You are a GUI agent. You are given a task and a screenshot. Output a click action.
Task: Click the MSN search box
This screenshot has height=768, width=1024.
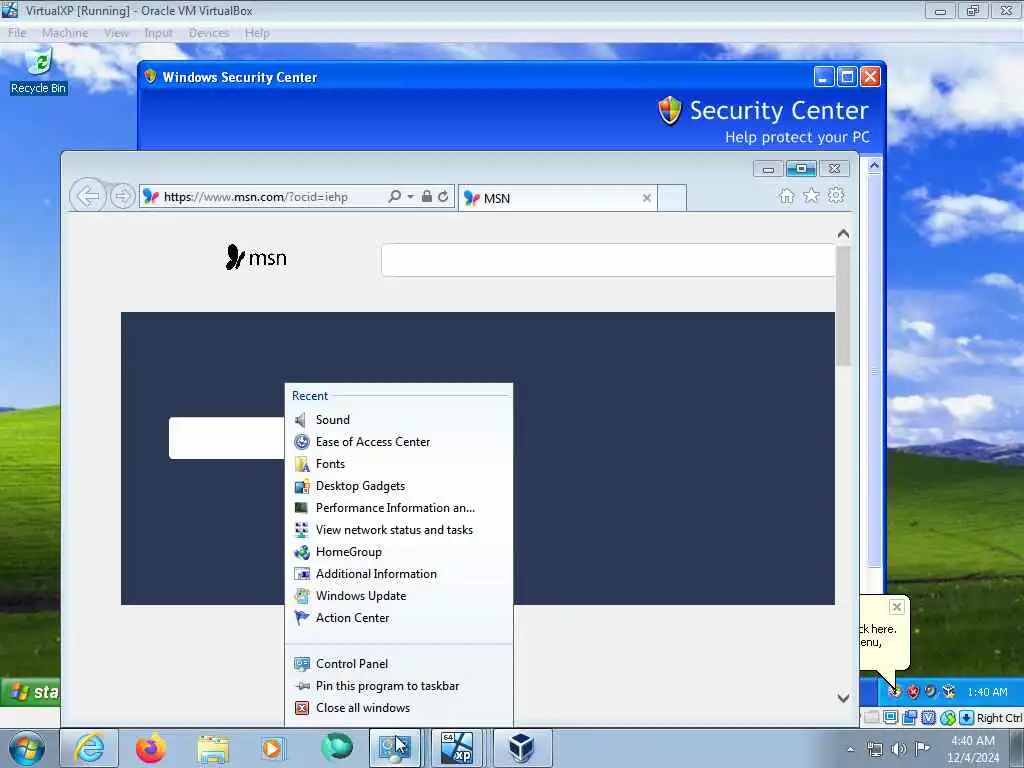click(608, 261)
